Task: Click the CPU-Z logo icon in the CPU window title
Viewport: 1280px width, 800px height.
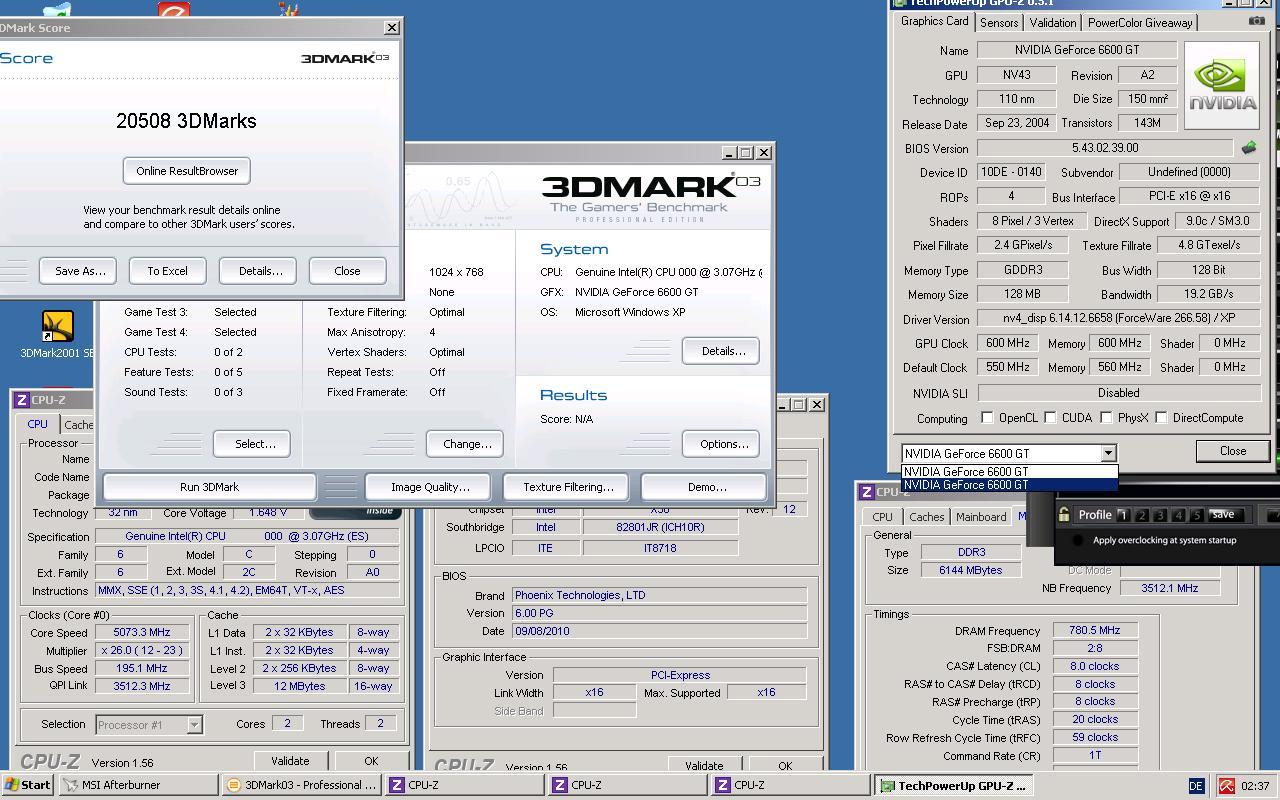Action: [21, 400]
